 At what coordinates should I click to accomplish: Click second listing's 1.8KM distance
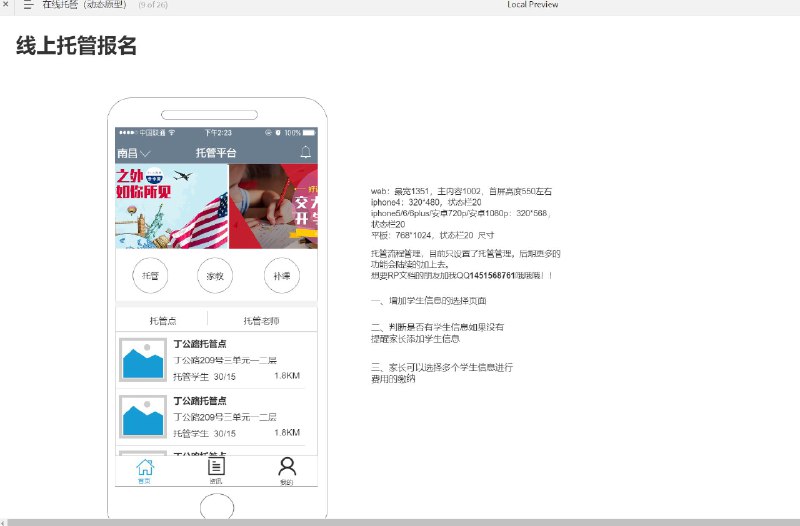pyautogui.click(x=287, y=433)
